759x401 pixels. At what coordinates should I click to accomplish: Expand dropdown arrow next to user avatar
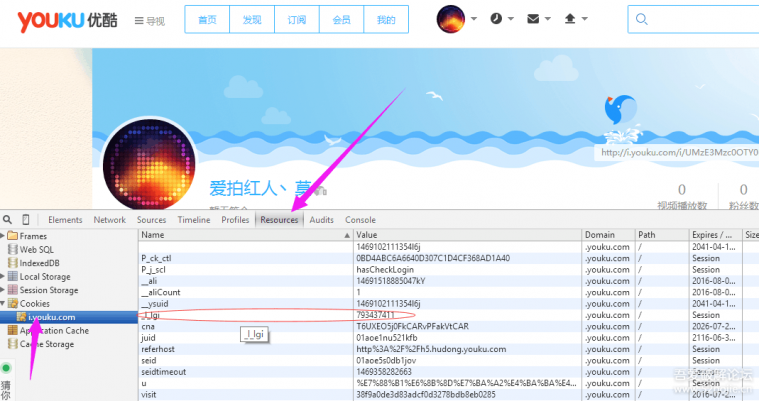(x=473, y=19)
